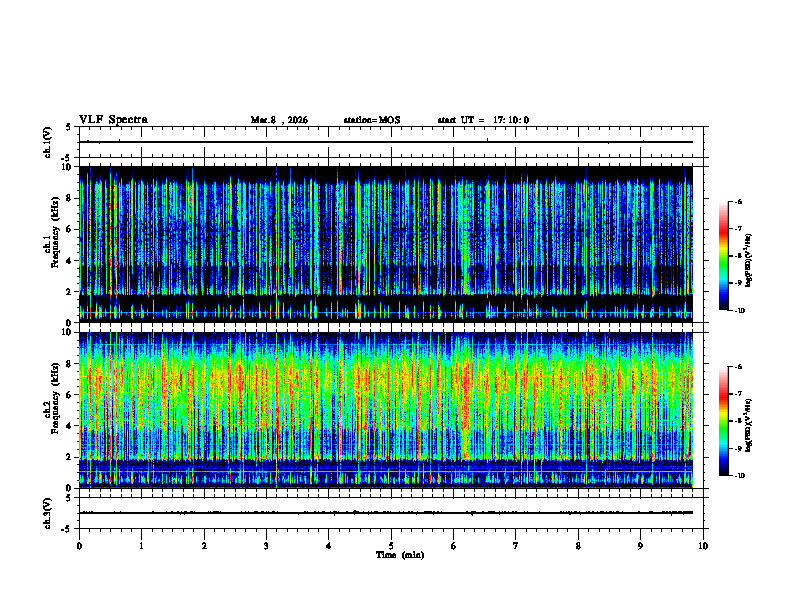Screen dimensions: 792x612
Task: Click time axis tick label "3"
Action: [266, 546]
